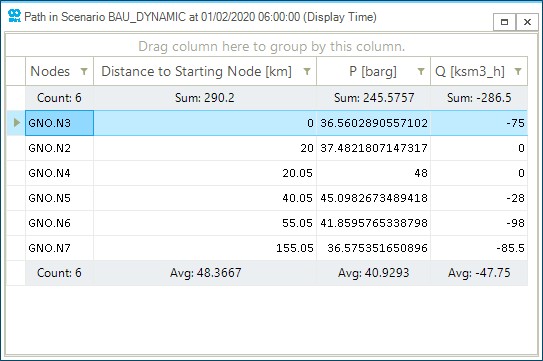Close the Path in Scenario window
The height and width of the screenshot is (361, 543).
527,22
